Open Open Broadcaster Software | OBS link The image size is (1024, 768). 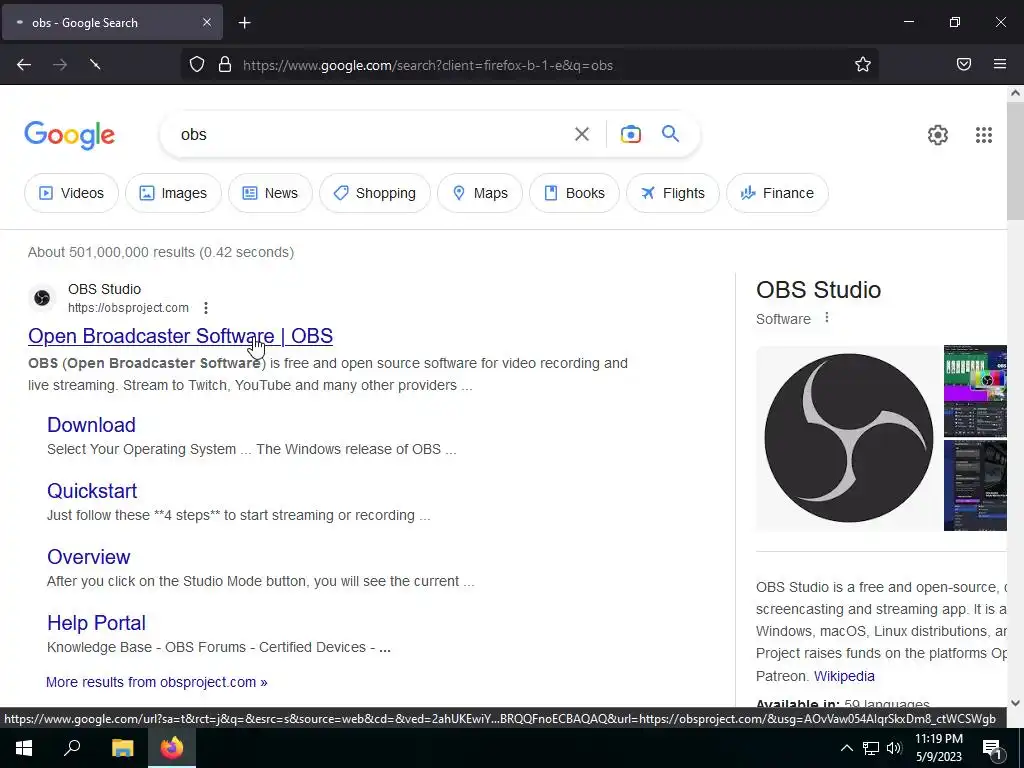click(x=180, y=336)
